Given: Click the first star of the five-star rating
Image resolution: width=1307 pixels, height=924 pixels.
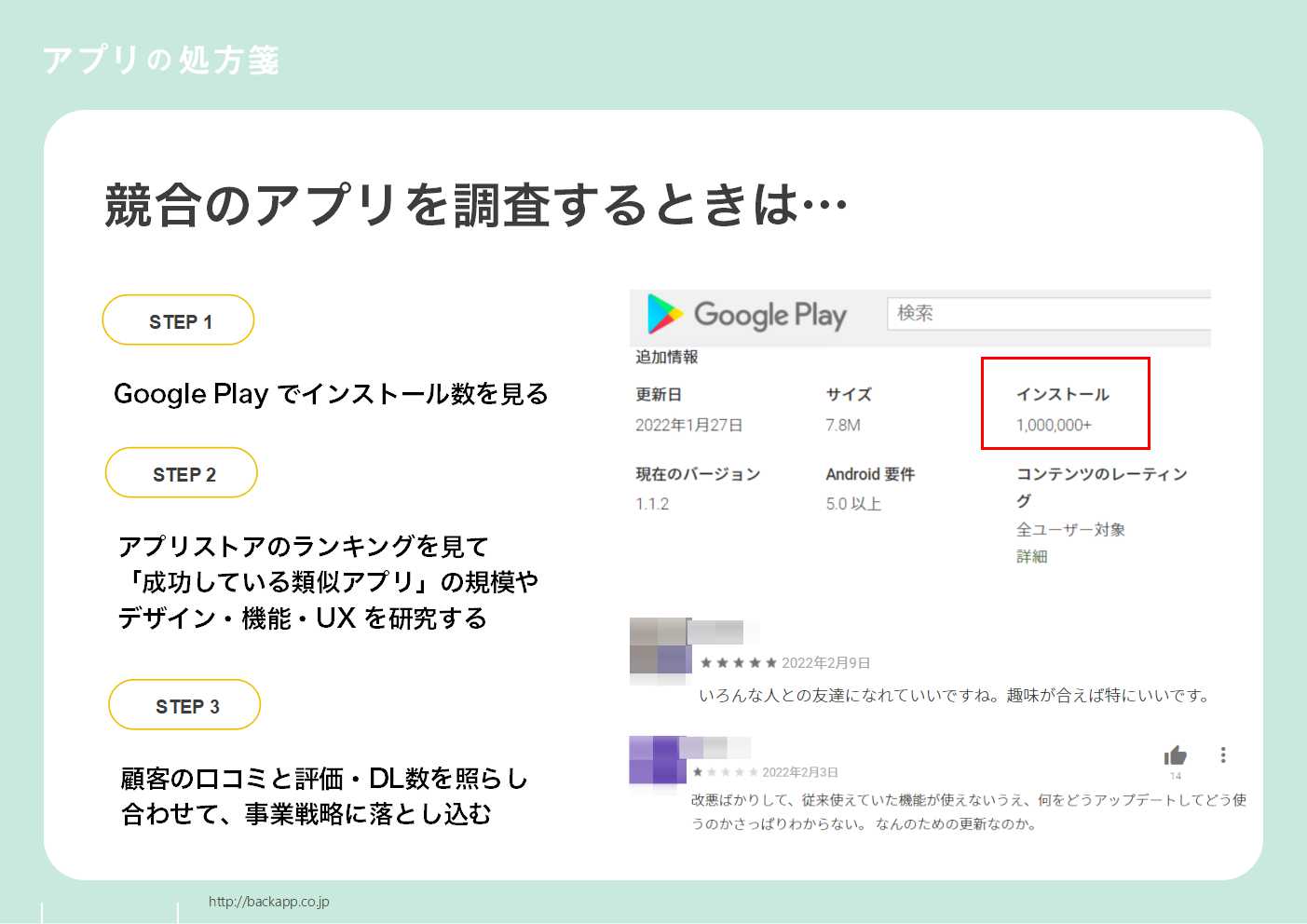Looking at the screenshot, I should click(x=705, y=663).
